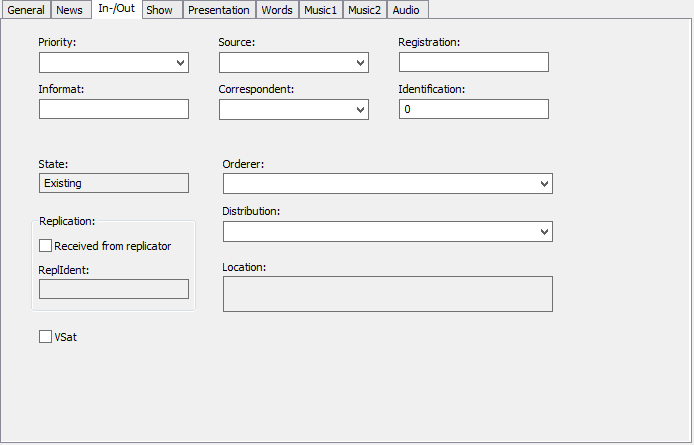
Task: Open the Words tab
Action: [x=277, y=10]
